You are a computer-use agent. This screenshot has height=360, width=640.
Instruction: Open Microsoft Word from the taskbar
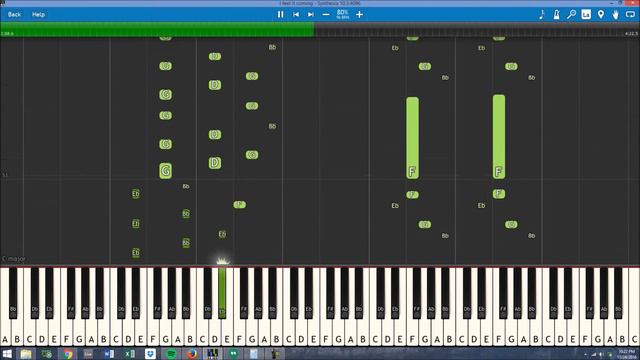[x=109, y=354]
